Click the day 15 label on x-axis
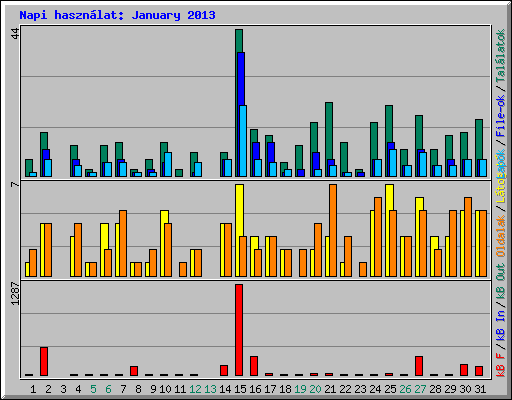Image resolution: width=512 pixels, height=400 pixels. (240, 389)
